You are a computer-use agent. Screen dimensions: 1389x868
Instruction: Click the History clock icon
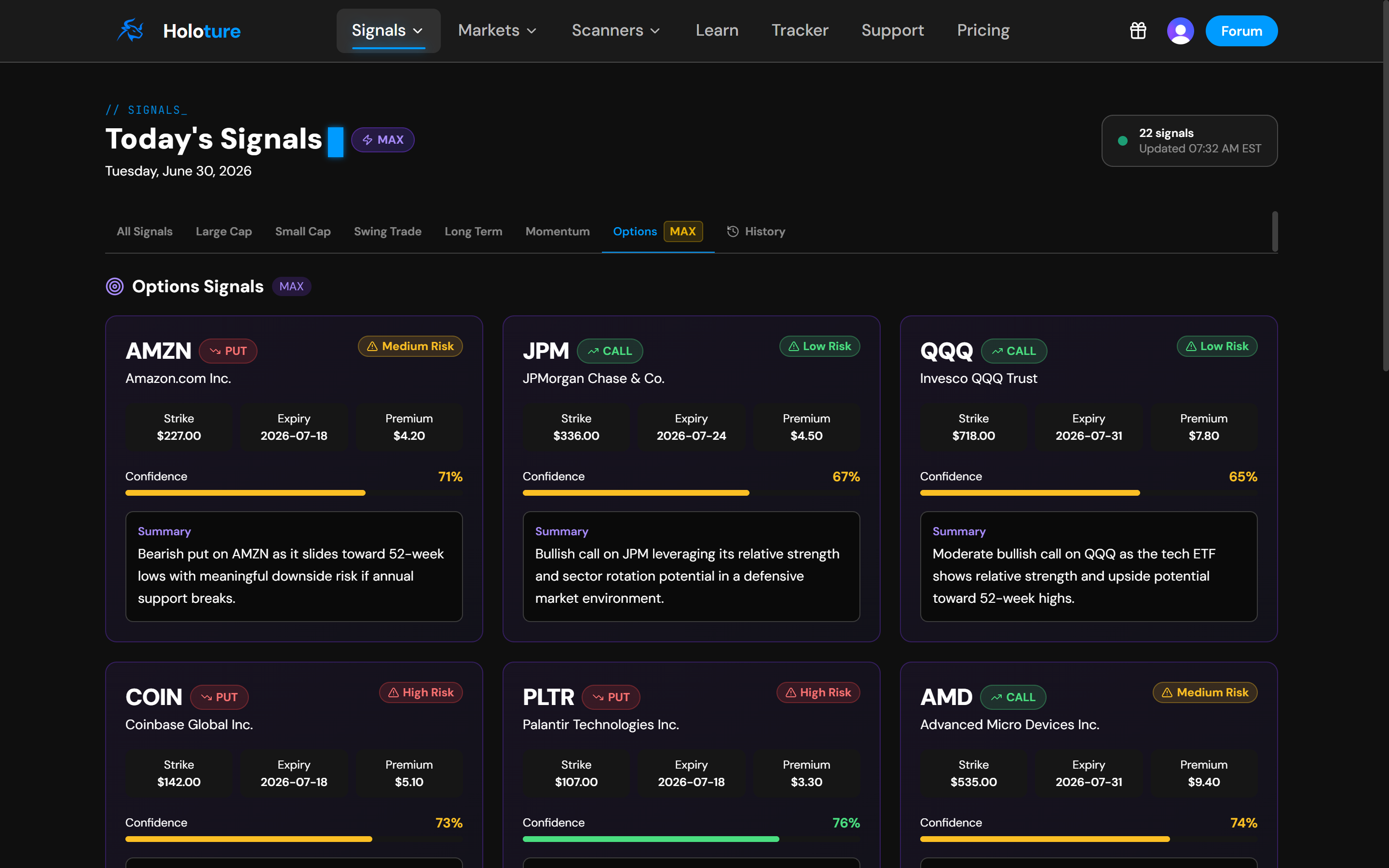[x=733, y=231]
